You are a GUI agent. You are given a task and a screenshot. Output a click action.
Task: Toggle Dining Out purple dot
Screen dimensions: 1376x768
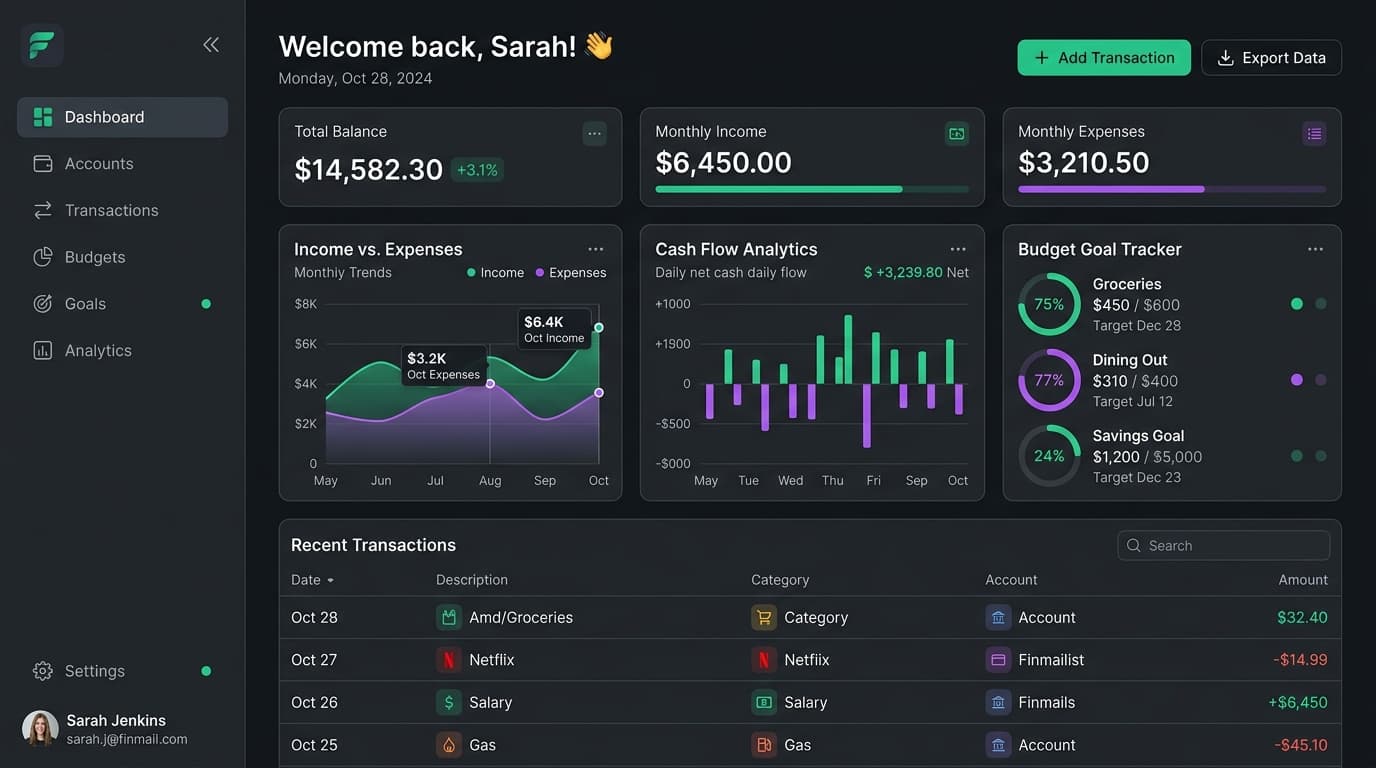click(x=1297, y=380)
